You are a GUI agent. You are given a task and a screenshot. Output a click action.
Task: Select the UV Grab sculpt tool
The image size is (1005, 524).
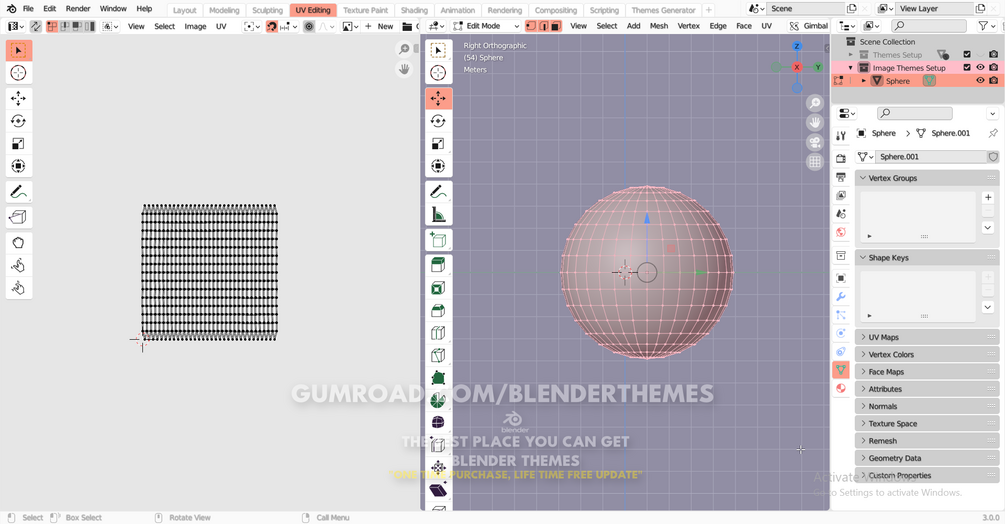19,243
